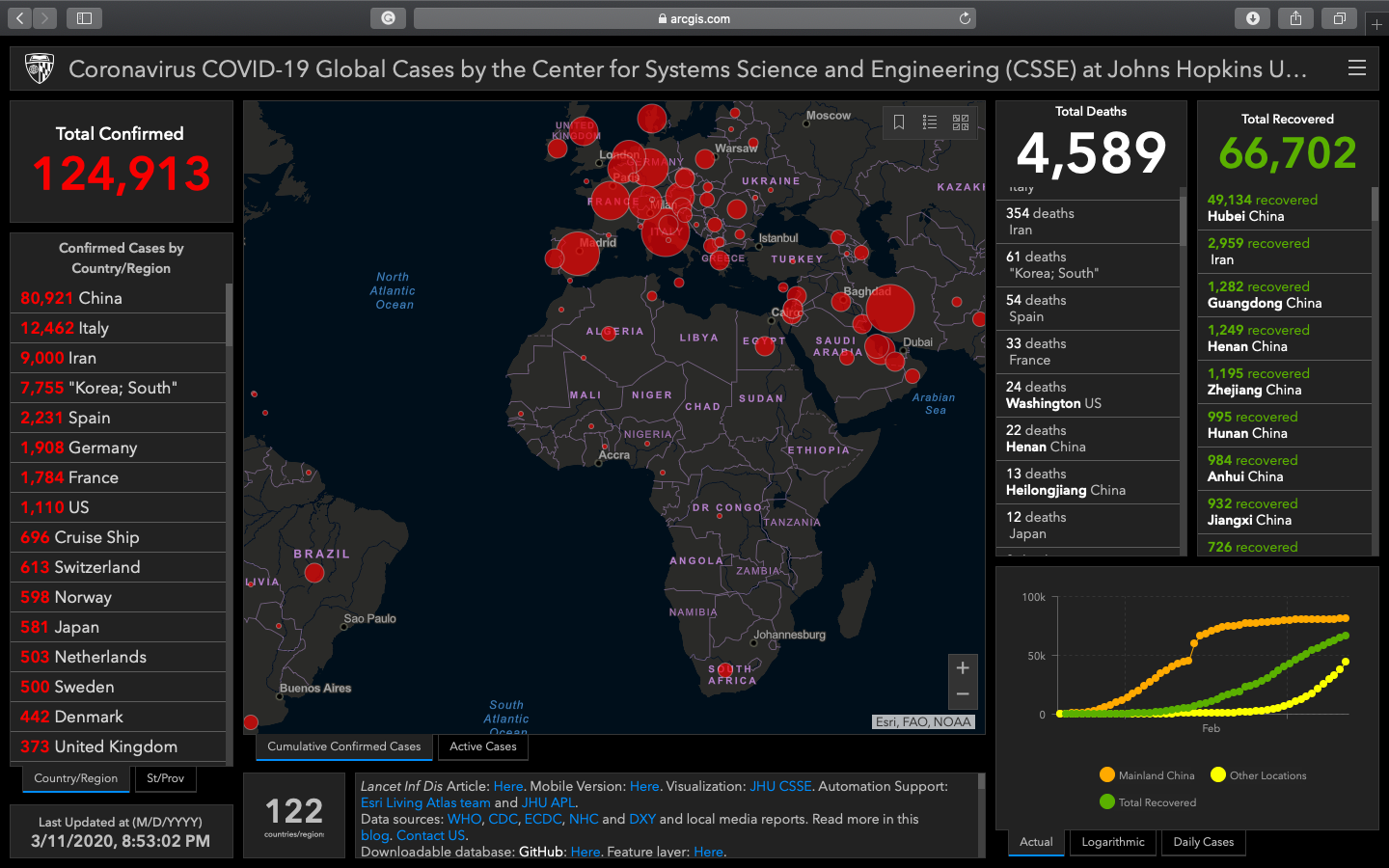The width and height of the screenshot is (1389, 868).
Task: Open the WHO data source link
Action: [464, 819]
